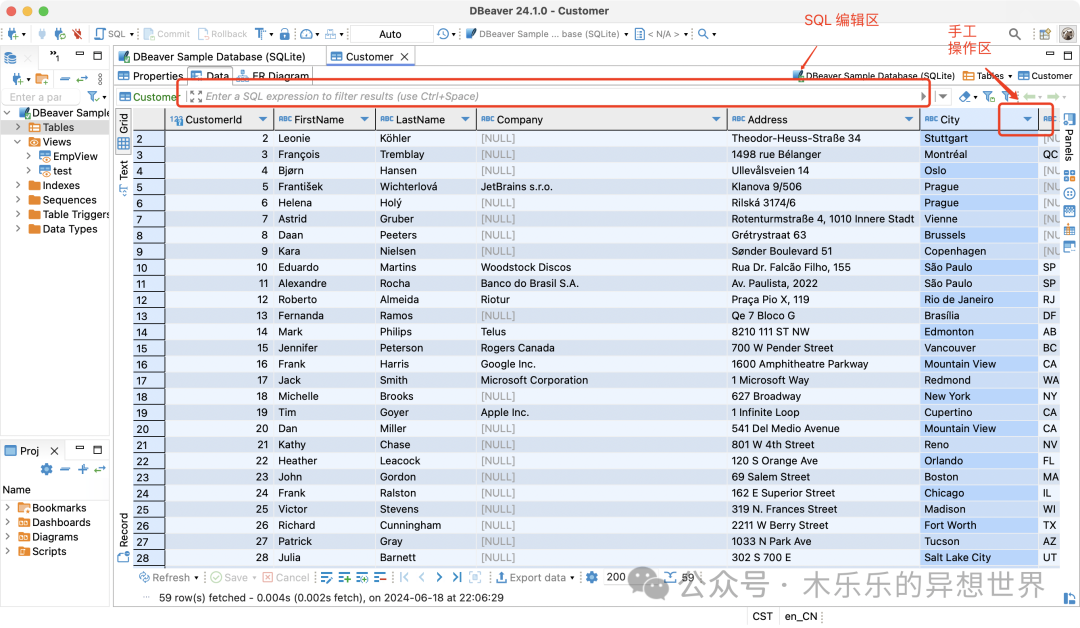Click the transaction log clock icon
This screenshot has height=628, width=1080.
click(x=443, y=34)
